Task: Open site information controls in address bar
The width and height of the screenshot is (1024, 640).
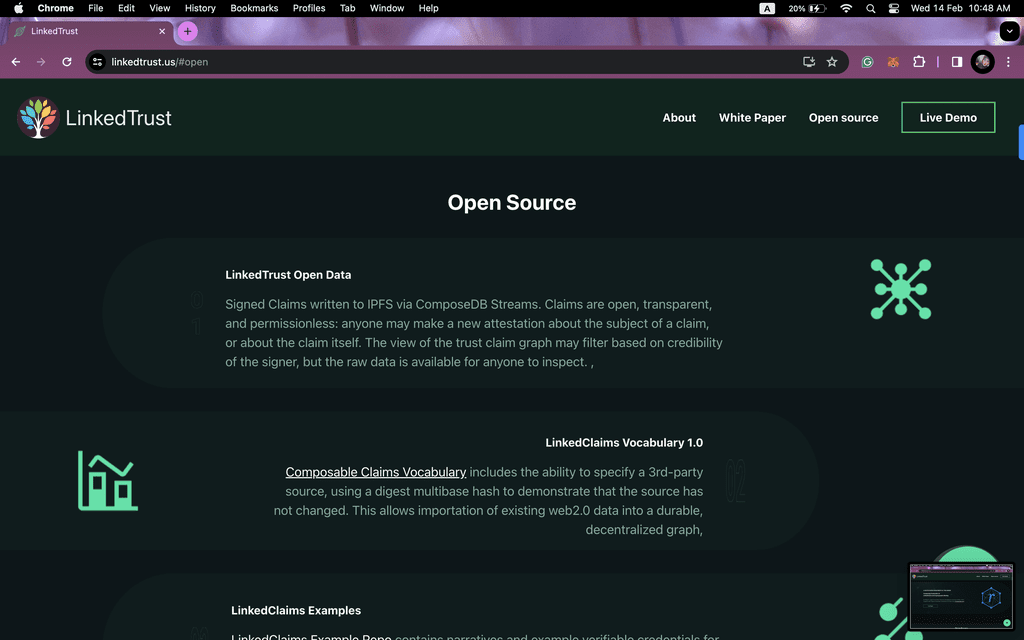Action: point(97,62)
